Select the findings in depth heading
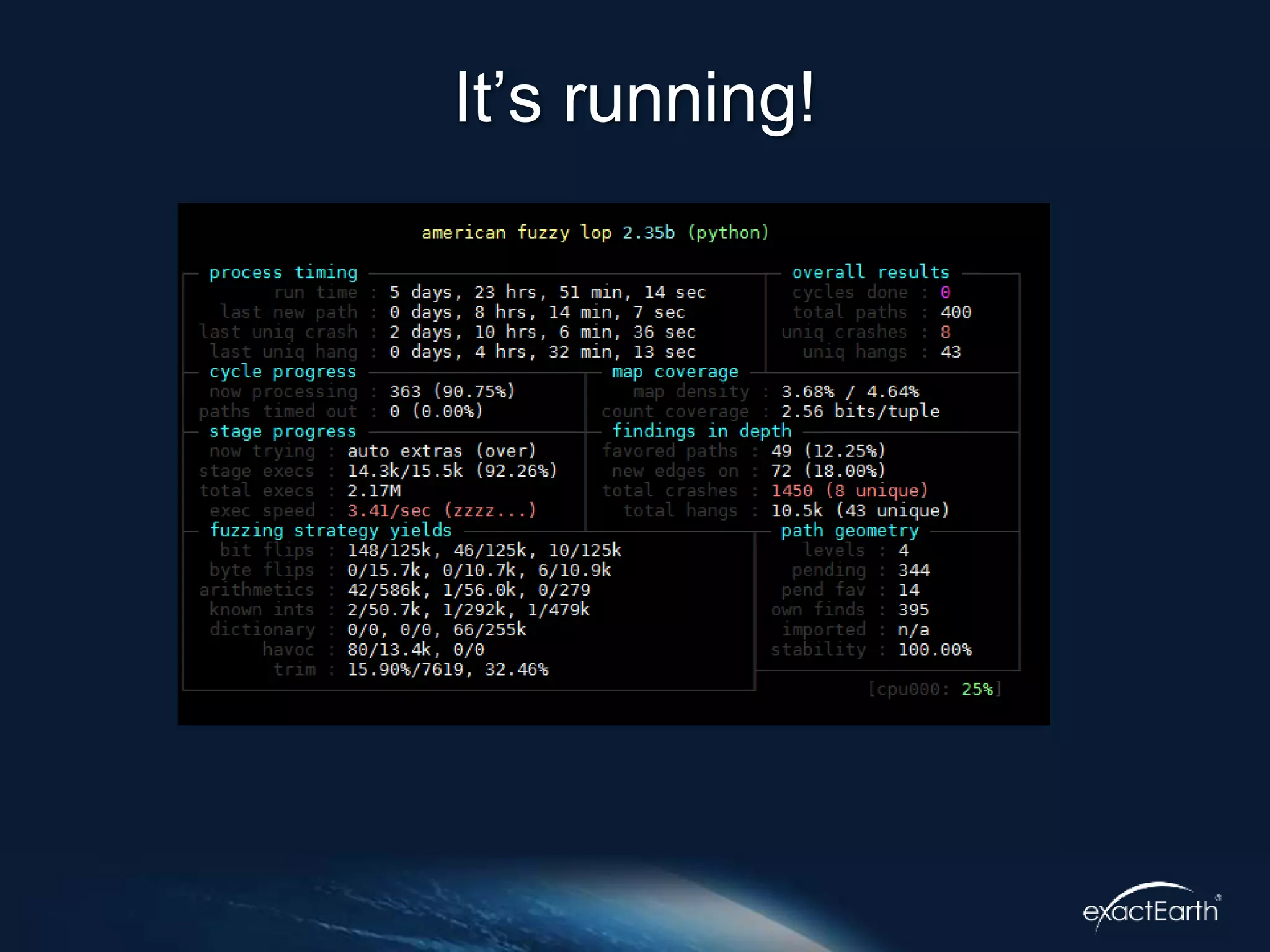The width and height of the screenshot is (1270, 952). 701,431
